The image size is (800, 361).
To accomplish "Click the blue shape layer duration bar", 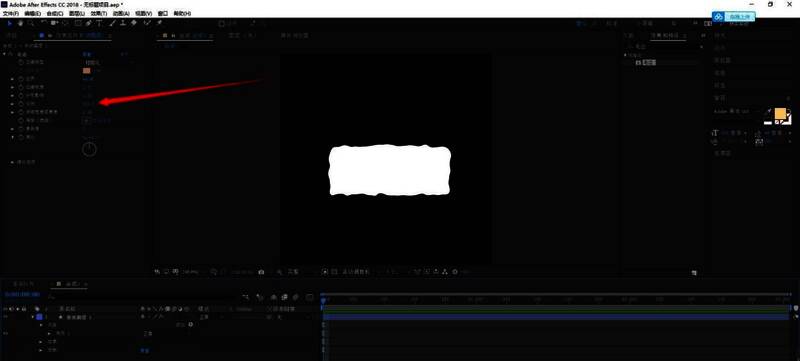I will pyautogui.click(x=556, y=317).
